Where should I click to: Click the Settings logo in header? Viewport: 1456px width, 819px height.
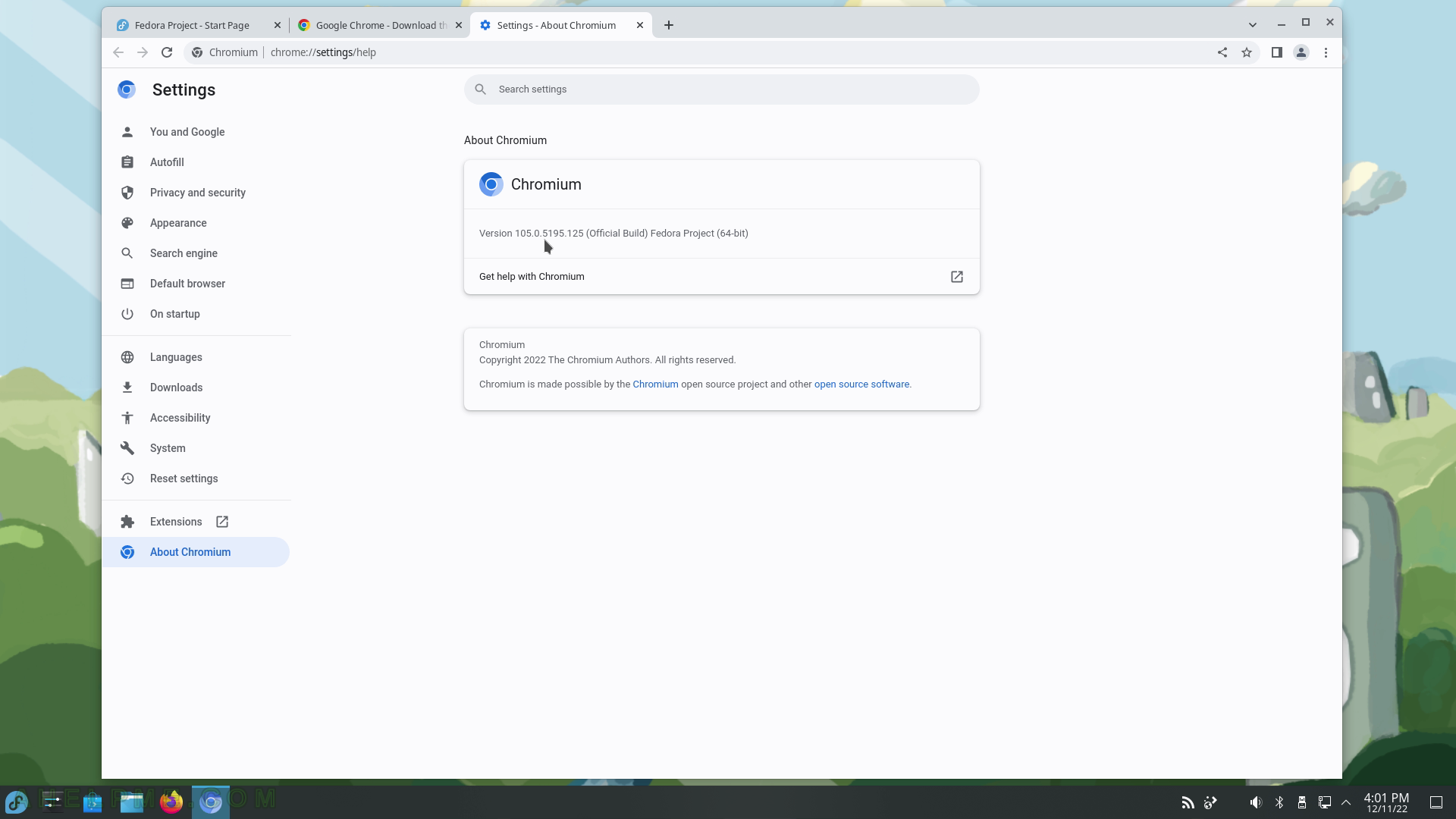tap(127, 89)
